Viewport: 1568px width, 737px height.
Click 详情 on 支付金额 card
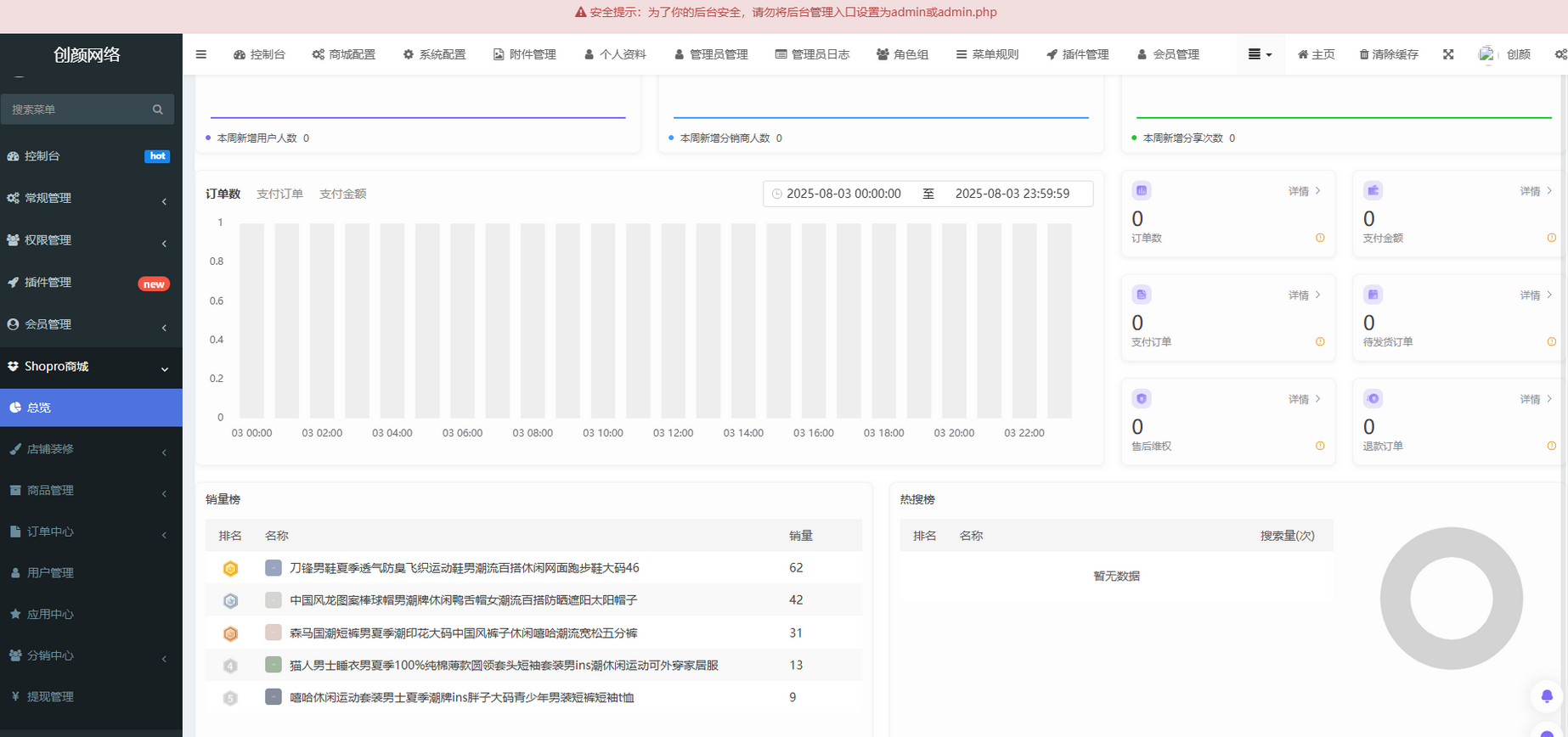tap(1536, 191)
